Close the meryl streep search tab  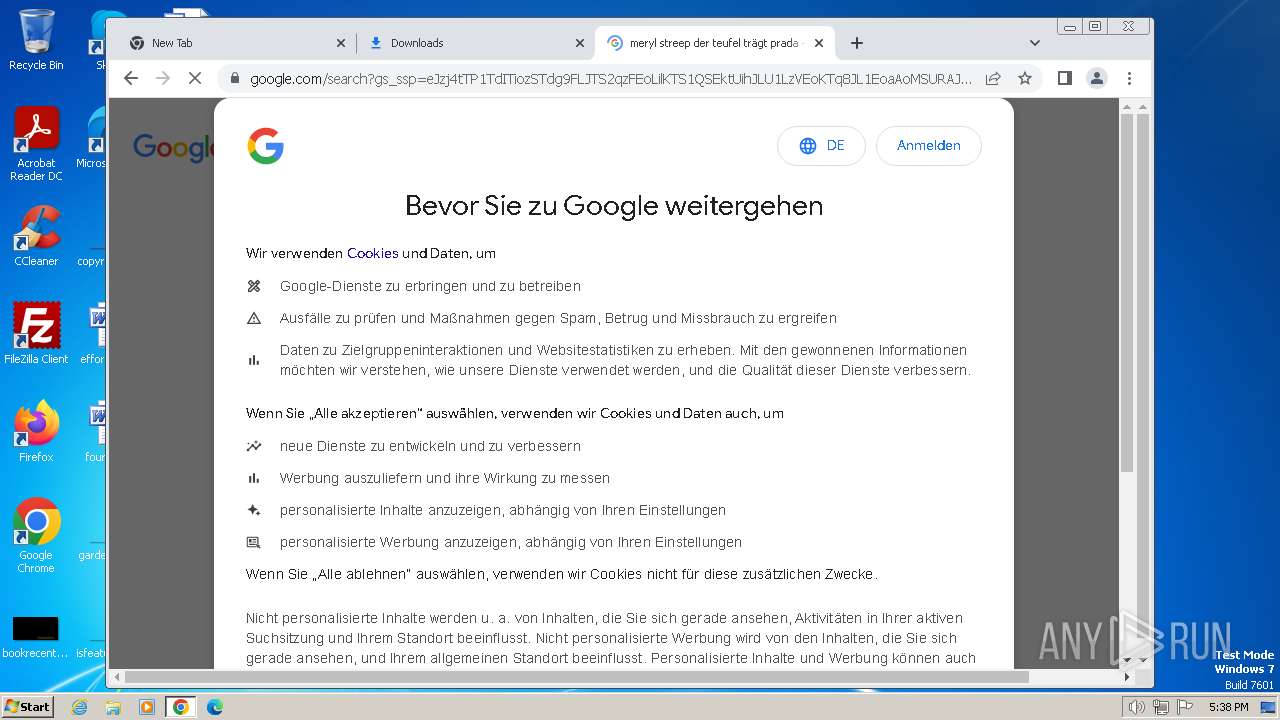[x=819, y=43]
